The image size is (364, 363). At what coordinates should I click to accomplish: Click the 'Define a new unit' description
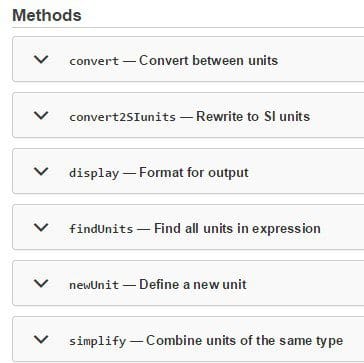pyautogui.click(x=193, y=284)
